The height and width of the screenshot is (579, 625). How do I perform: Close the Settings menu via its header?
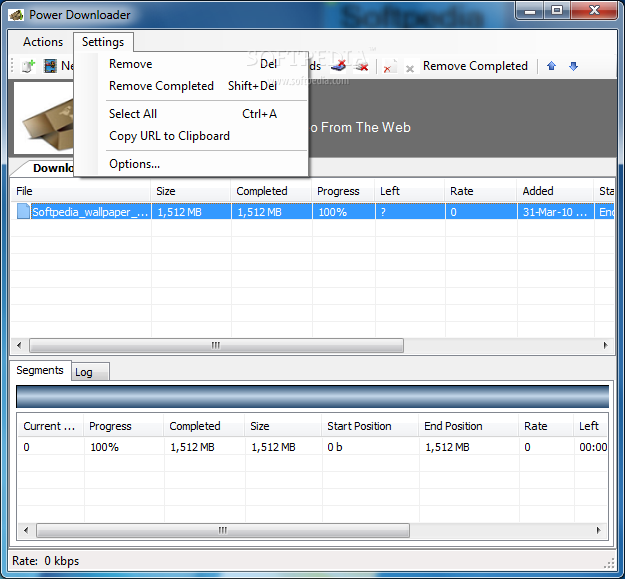point(103,42)
